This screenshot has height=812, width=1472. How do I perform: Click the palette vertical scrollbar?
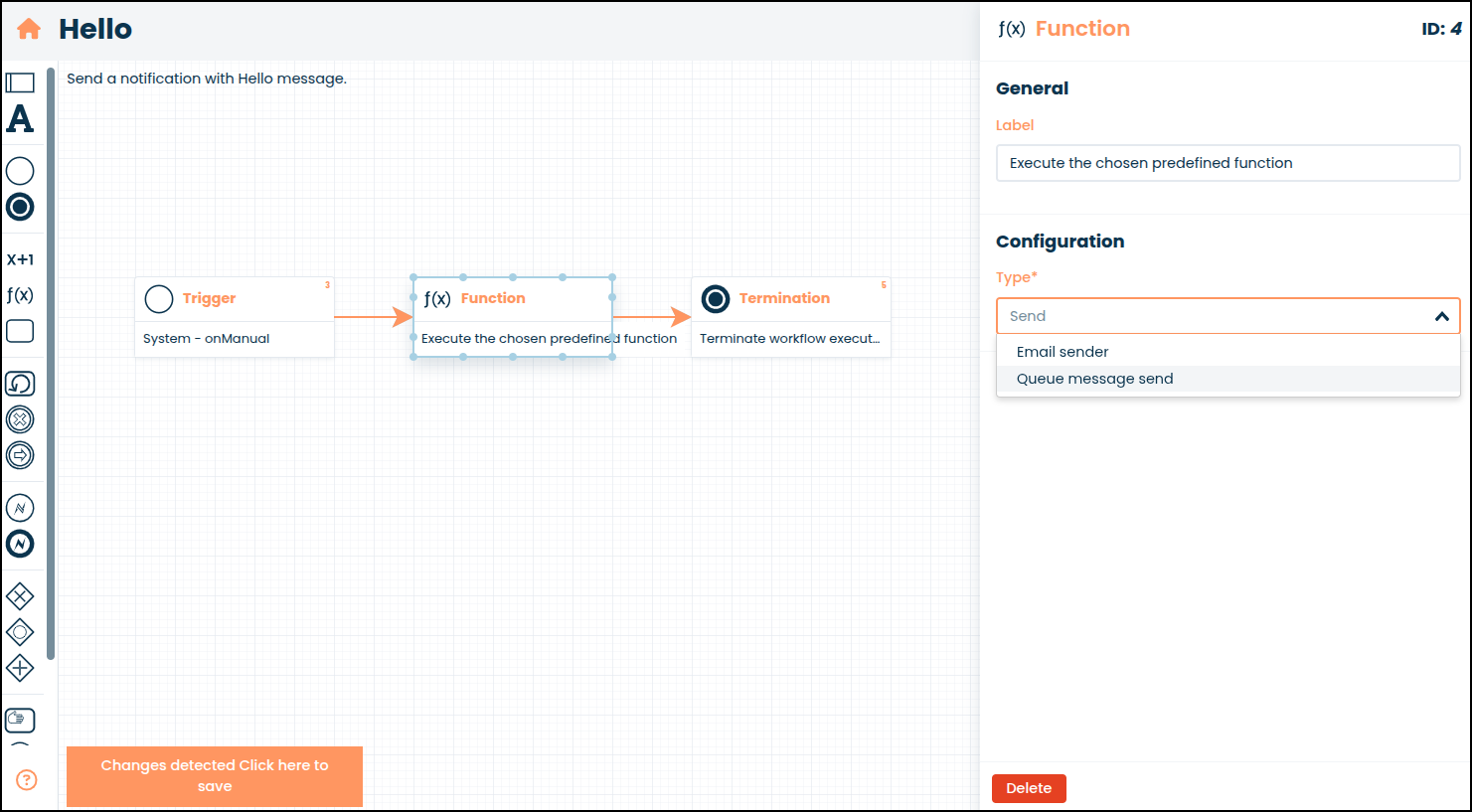51,364
